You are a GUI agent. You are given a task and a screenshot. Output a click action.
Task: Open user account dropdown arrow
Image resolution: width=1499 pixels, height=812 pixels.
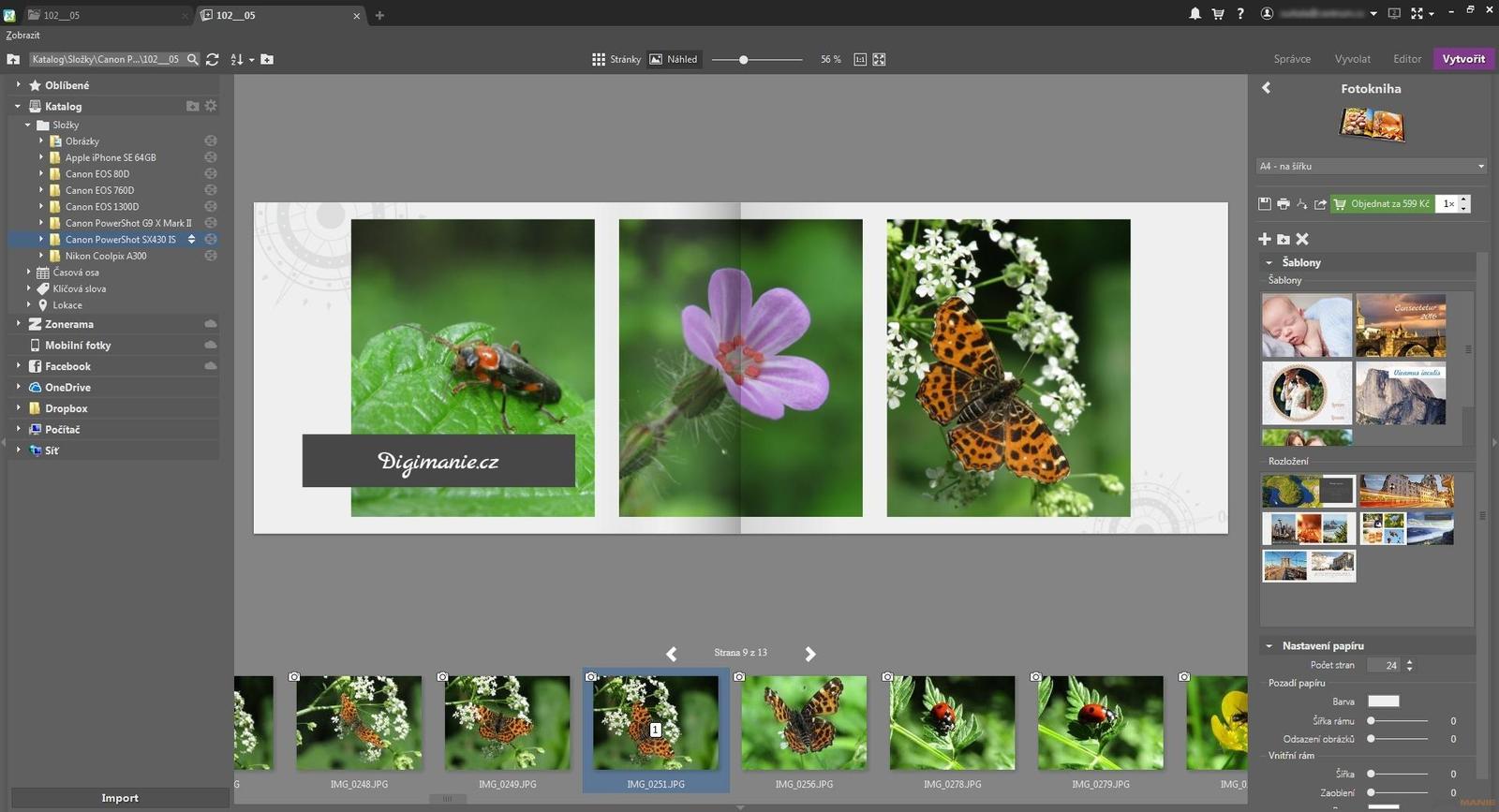[1373, 14]
